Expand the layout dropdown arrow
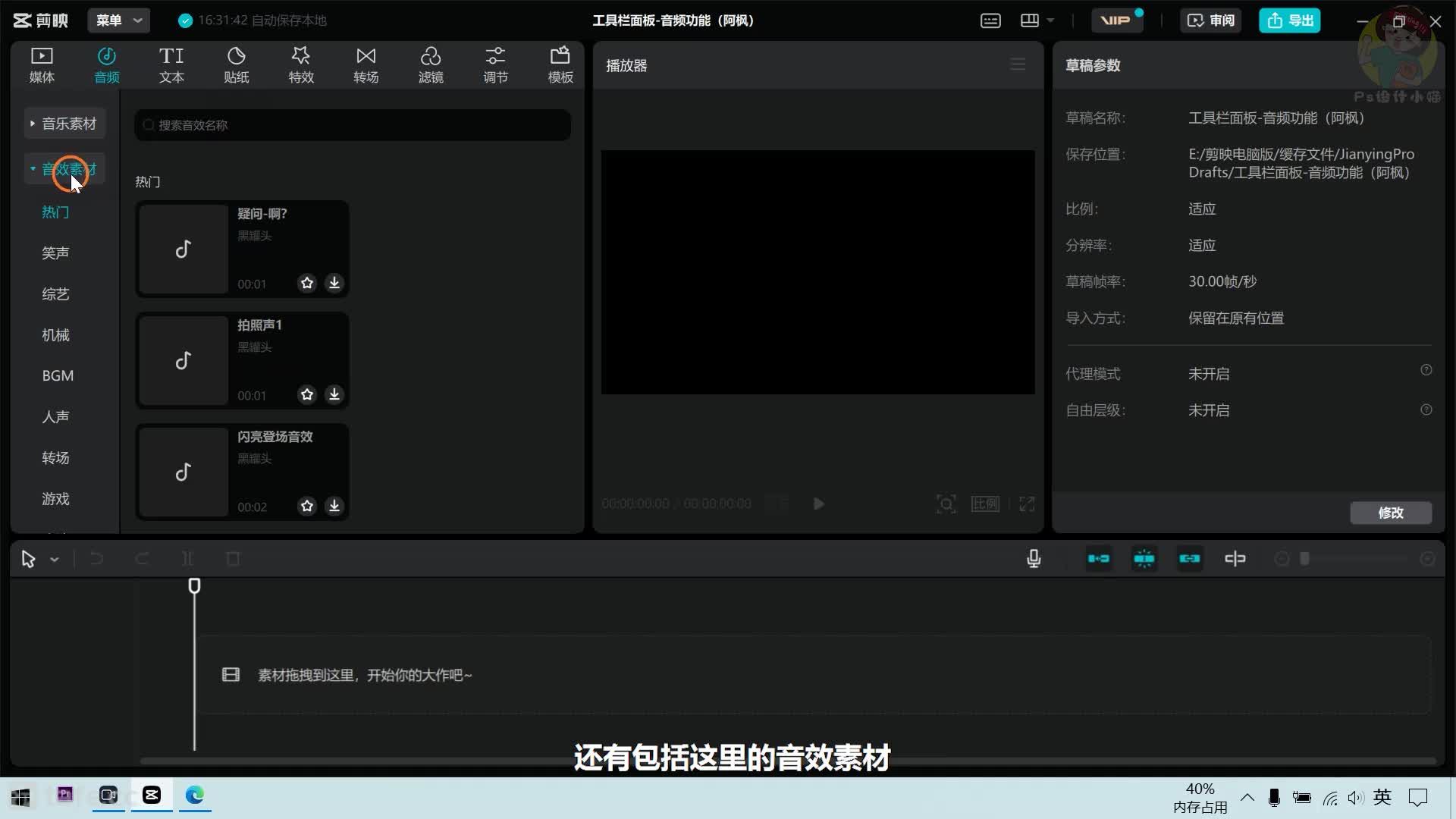Image resolution: width=1456 pixels, height=819 pixels. click(1050, 20)
